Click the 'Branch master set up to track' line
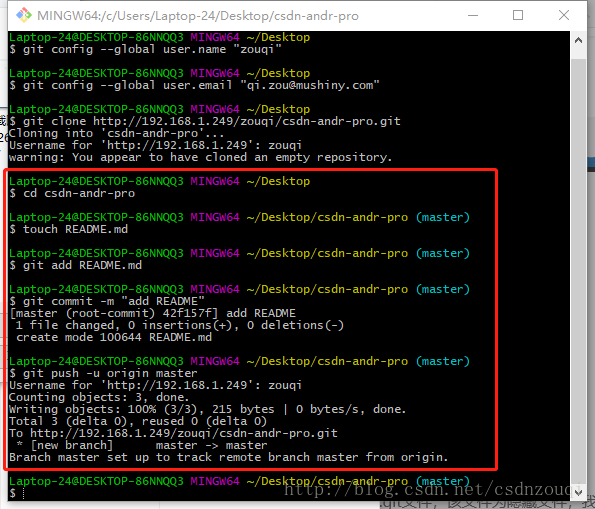Image resolution: width=595 pixels, height=509 pixels. (228, 457)
